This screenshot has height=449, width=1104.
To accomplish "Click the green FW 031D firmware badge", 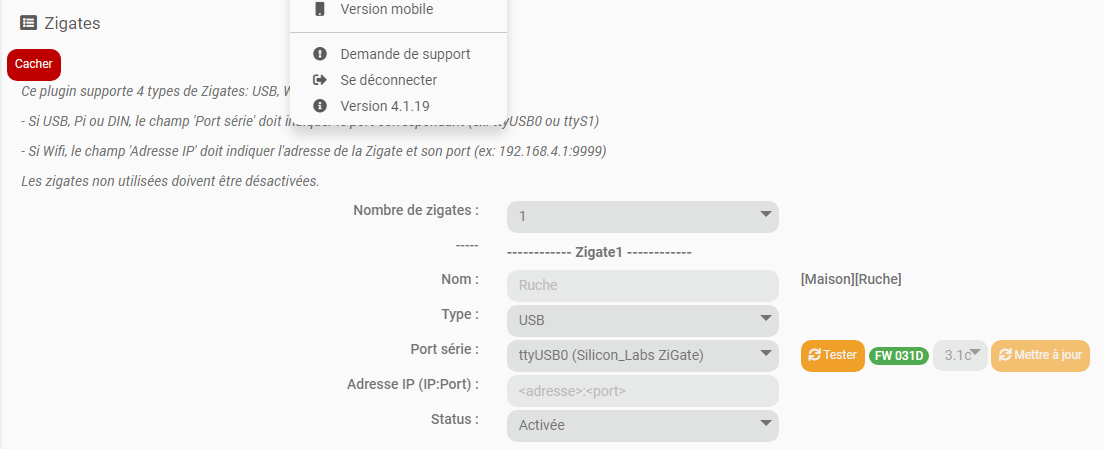I will click(x=899, y=356).
